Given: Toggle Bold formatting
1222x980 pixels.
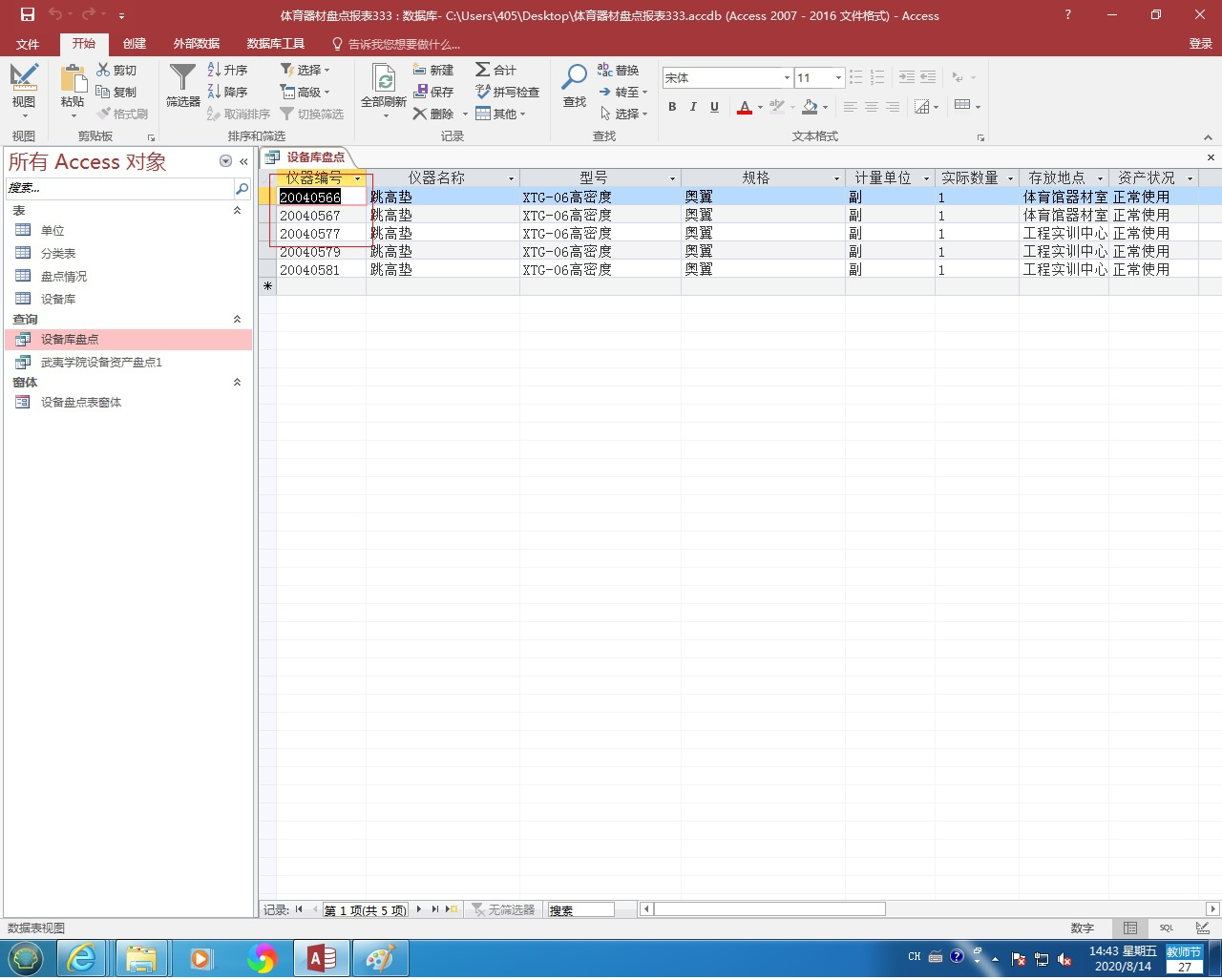Looking at the screenshot, I should coord(672,107).
